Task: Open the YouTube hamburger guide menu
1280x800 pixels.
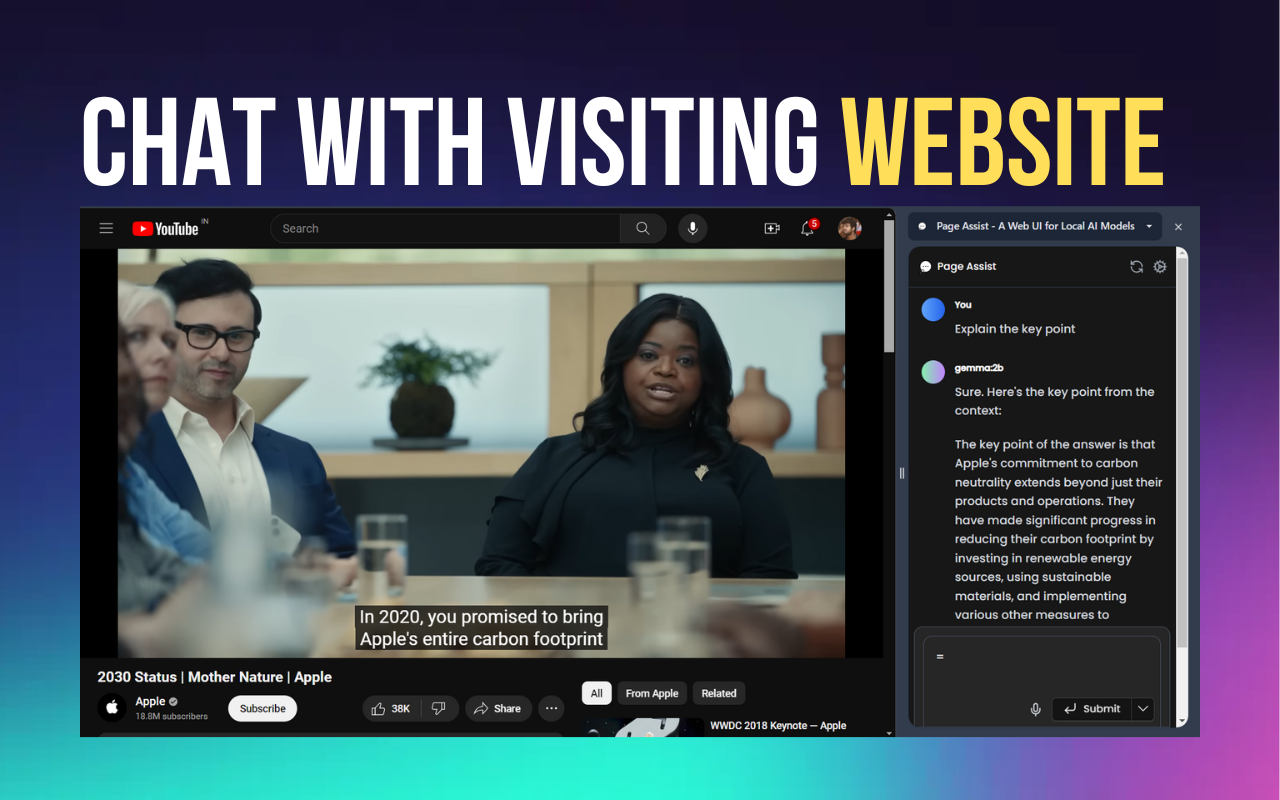Action: (x=106, y=229)
